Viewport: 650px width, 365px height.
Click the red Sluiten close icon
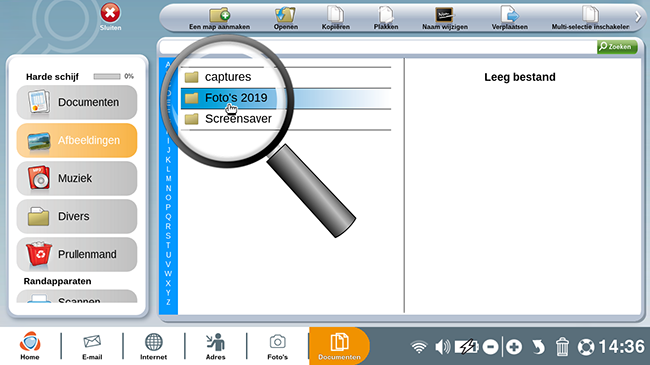tap(110, 13)
